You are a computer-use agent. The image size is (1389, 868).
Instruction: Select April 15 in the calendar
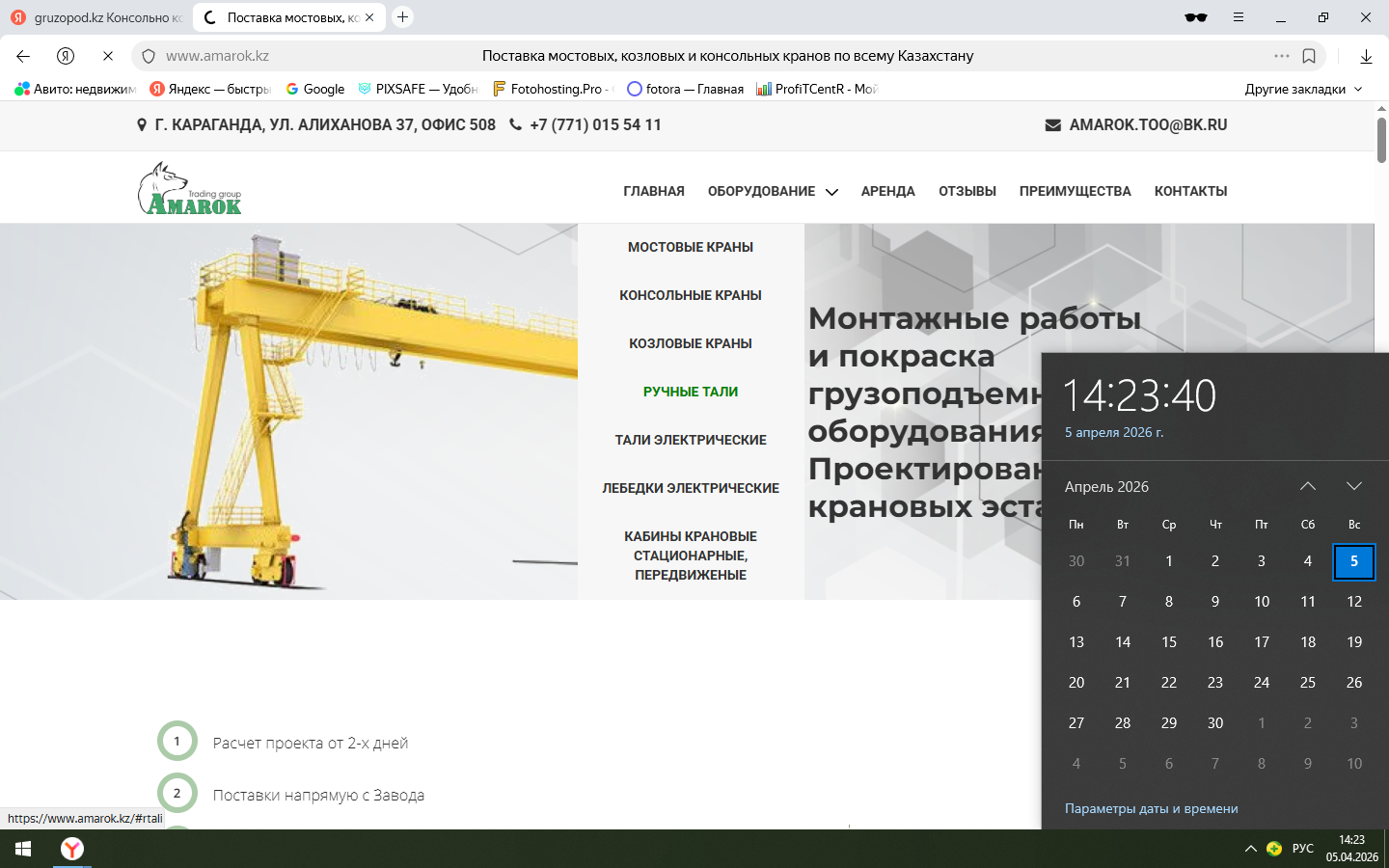(x=1169, y=641)
